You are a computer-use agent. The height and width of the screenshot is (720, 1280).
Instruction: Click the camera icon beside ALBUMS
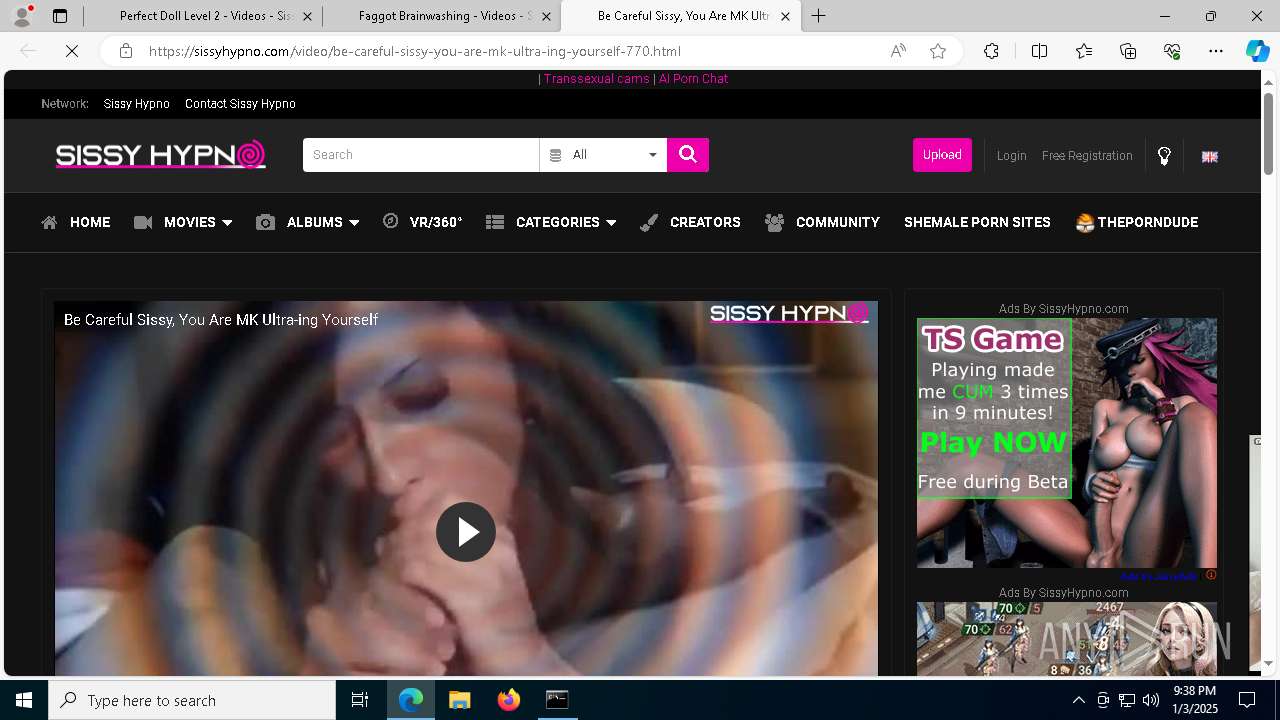coord(265,222)
